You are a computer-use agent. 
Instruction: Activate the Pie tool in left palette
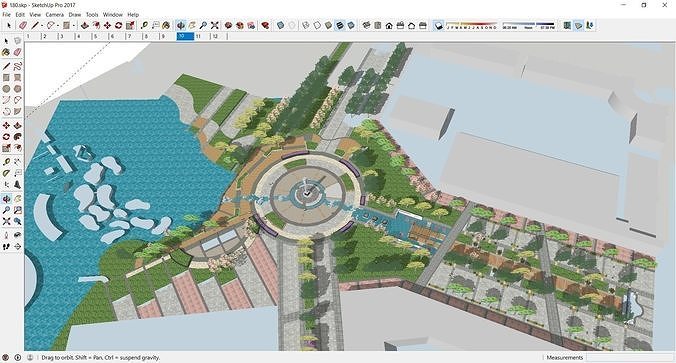pyautogui.click(x=17, y=111)
